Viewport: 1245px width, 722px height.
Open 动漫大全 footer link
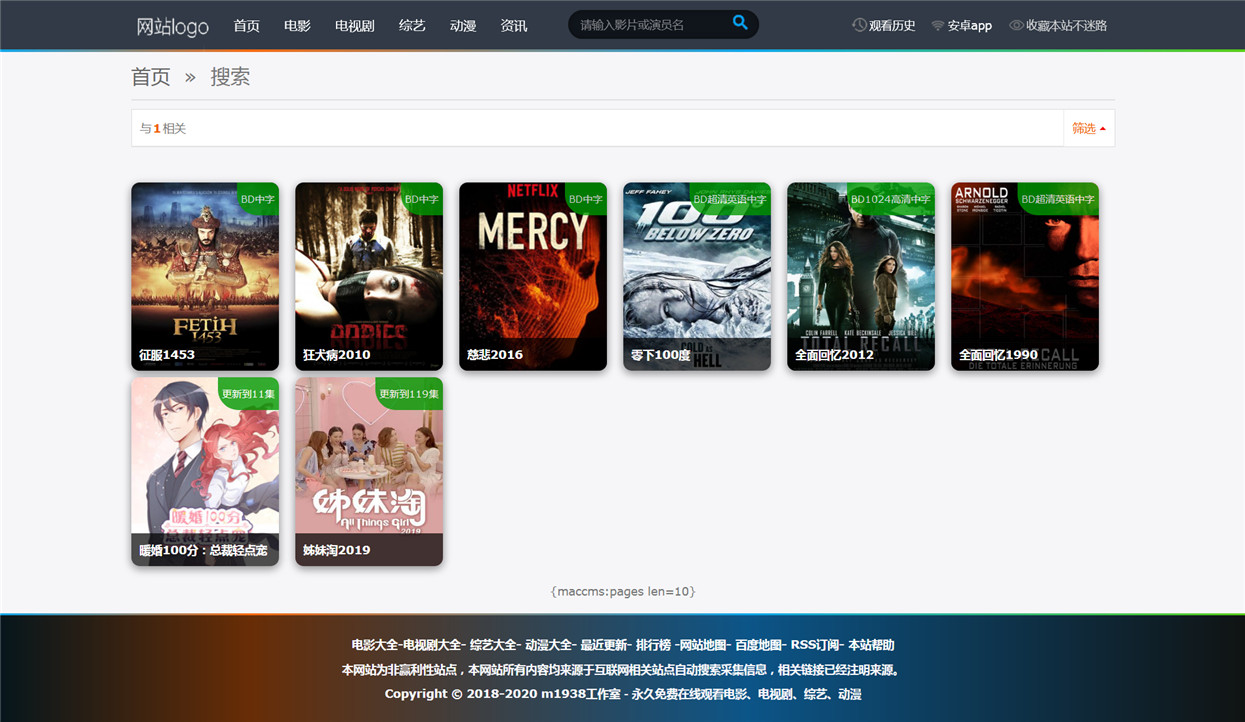(x=549, y=645)
